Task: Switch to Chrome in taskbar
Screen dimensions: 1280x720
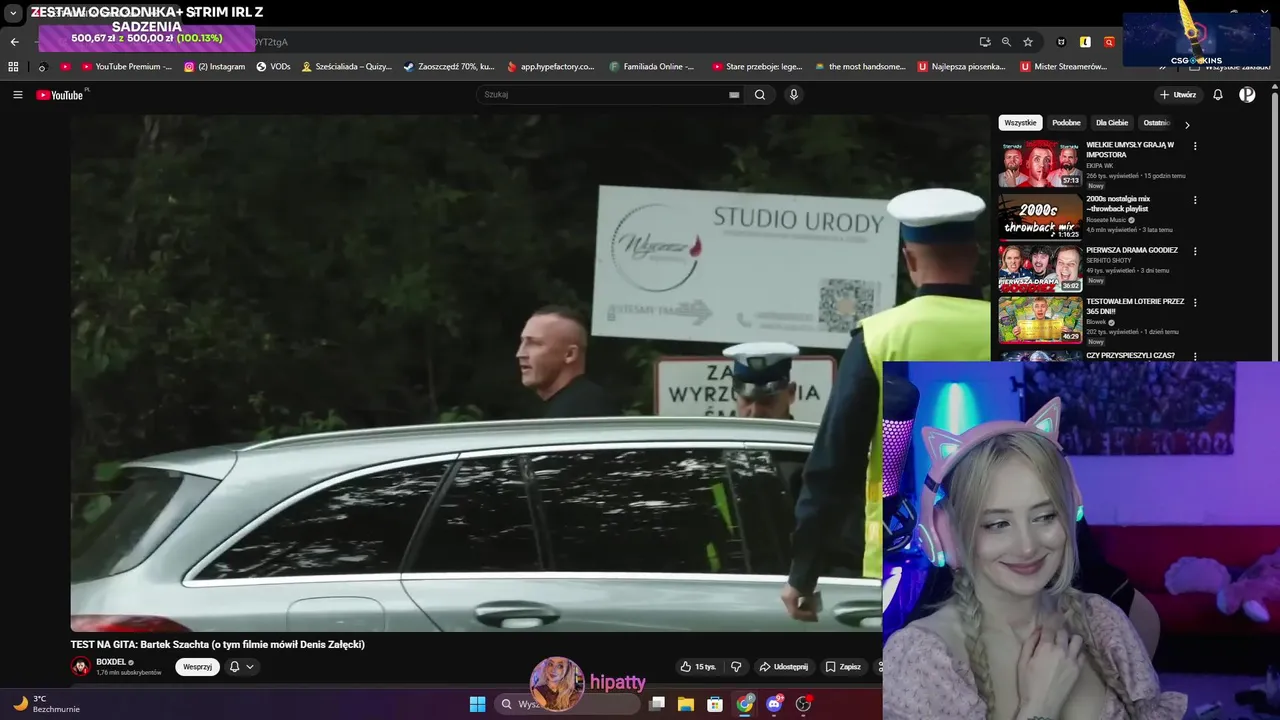Action: click(745, 704)
